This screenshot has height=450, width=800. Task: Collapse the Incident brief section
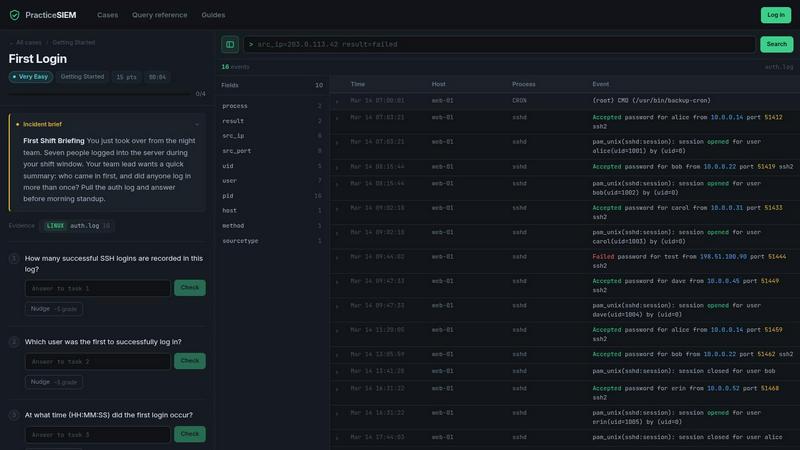pos(197,124)
